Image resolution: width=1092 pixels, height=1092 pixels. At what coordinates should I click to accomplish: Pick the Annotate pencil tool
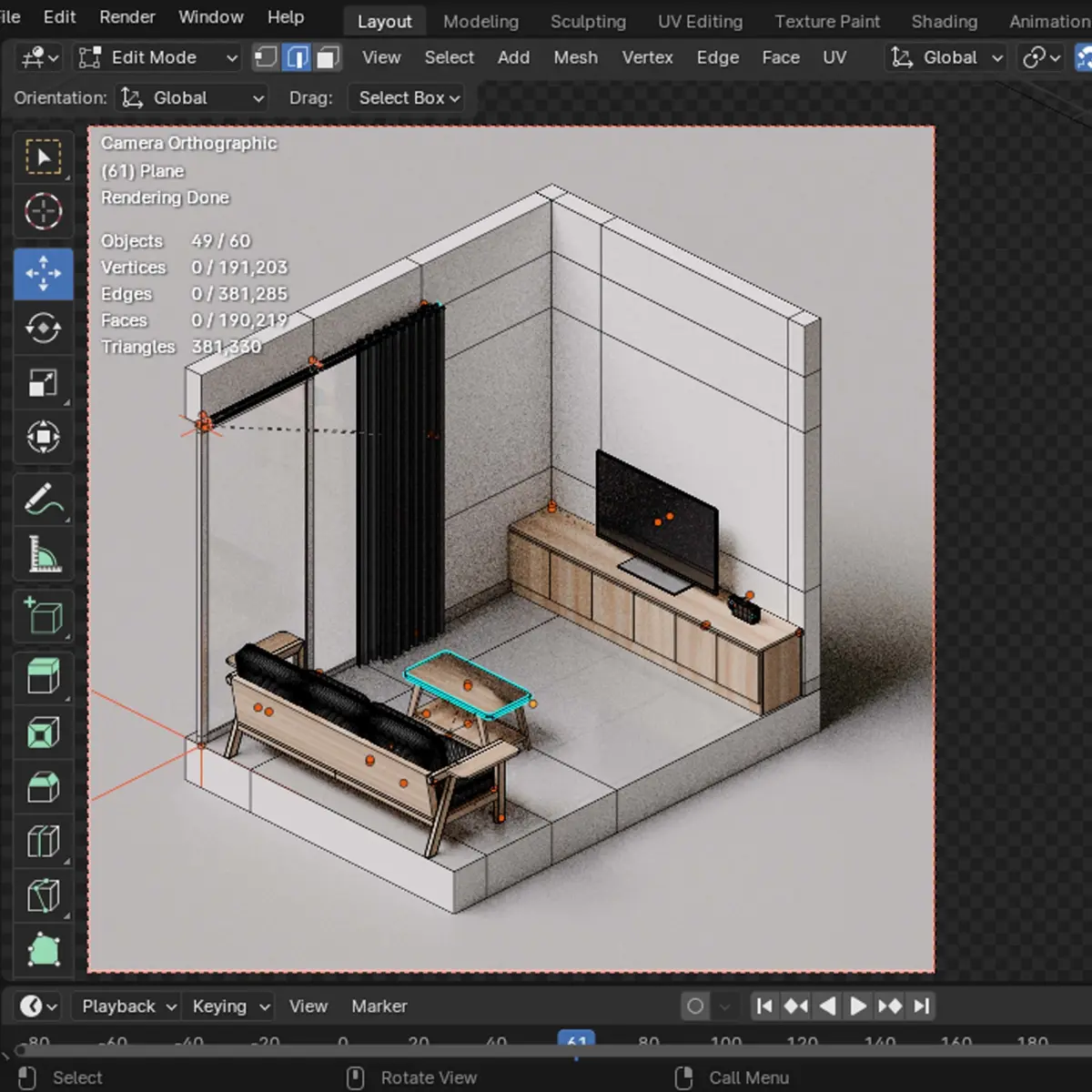tap(43, 500)
